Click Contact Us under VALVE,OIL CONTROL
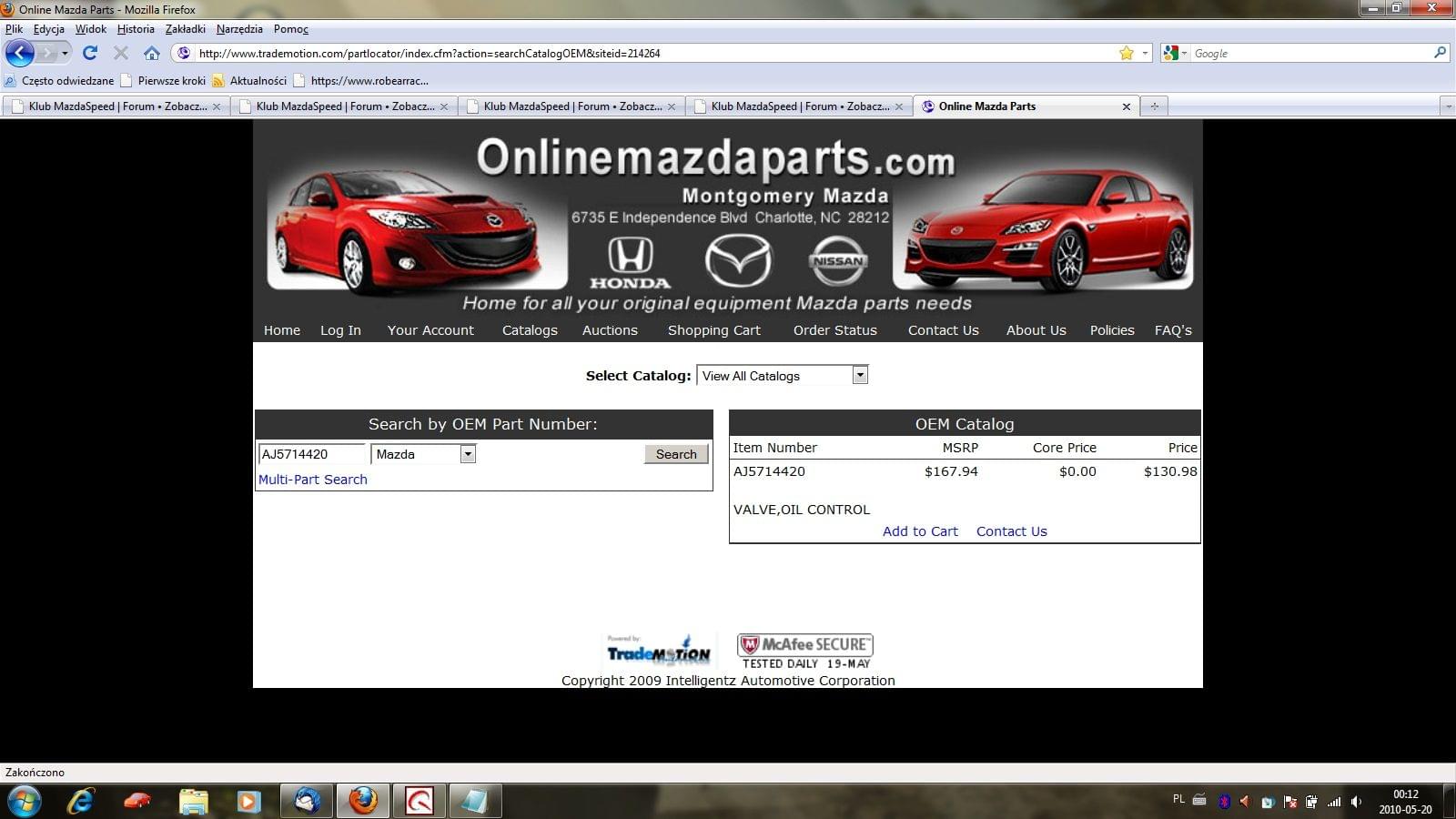The height and width of the screenshot is (819, 1456). pyautogui.click(x=1012, y=531)
